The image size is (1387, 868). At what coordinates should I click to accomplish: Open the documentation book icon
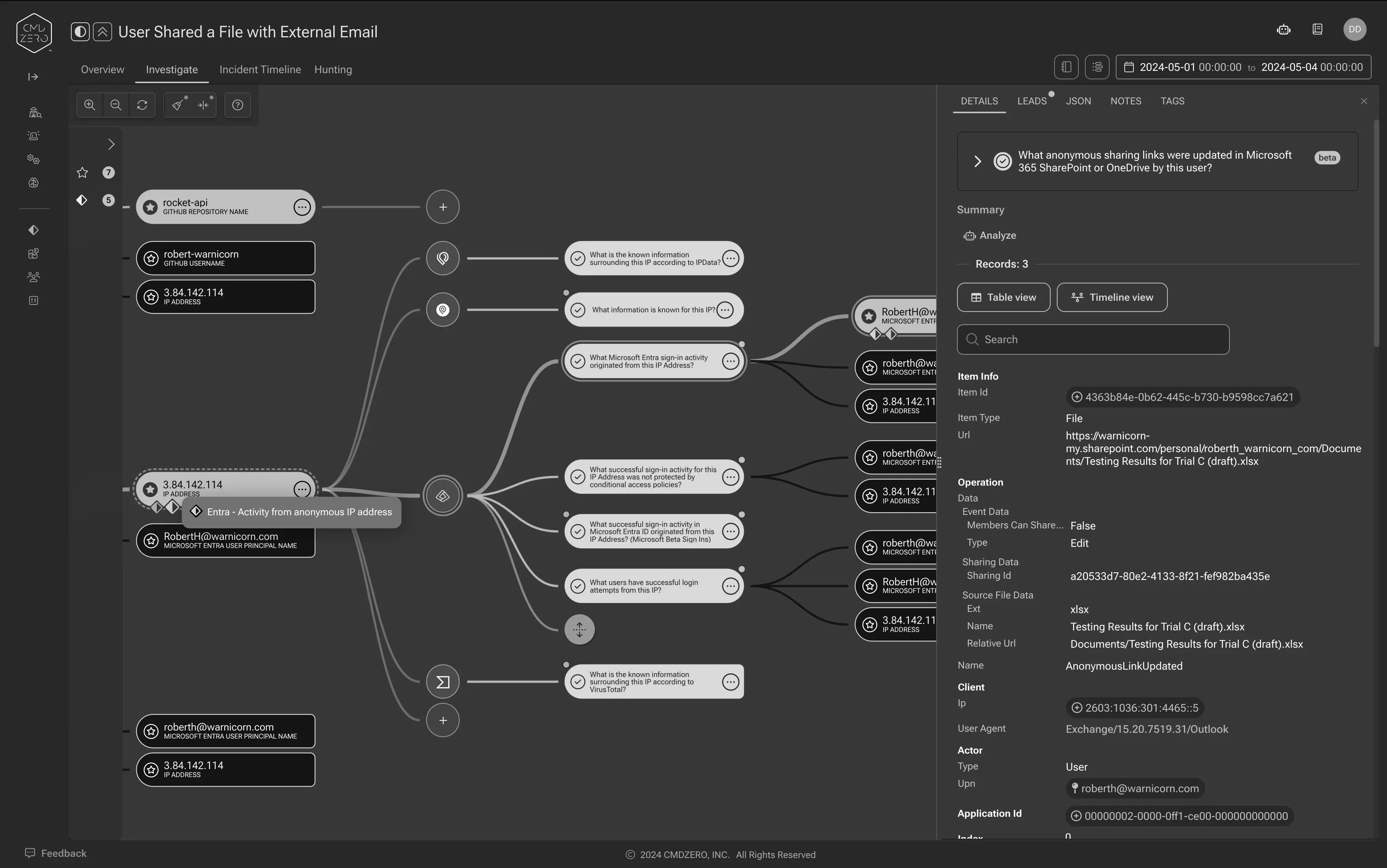(1318, 29)
